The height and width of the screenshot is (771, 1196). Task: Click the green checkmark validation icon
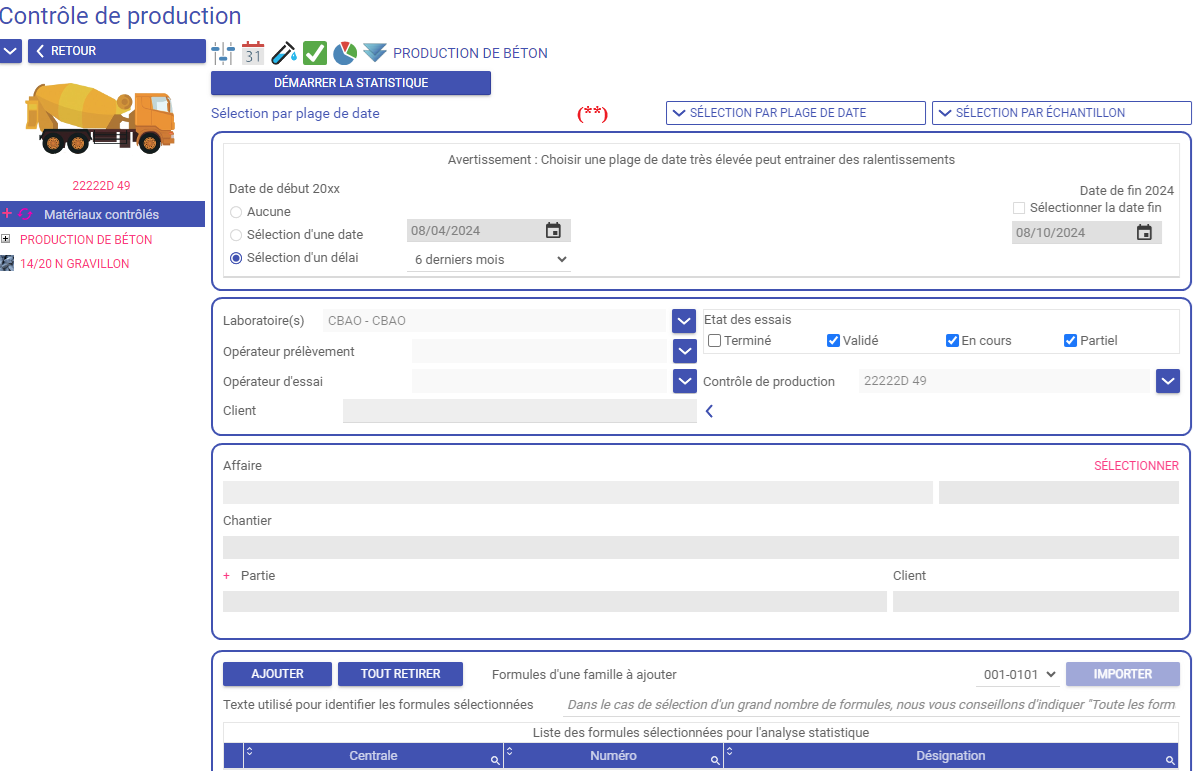[x=315, y=53]
